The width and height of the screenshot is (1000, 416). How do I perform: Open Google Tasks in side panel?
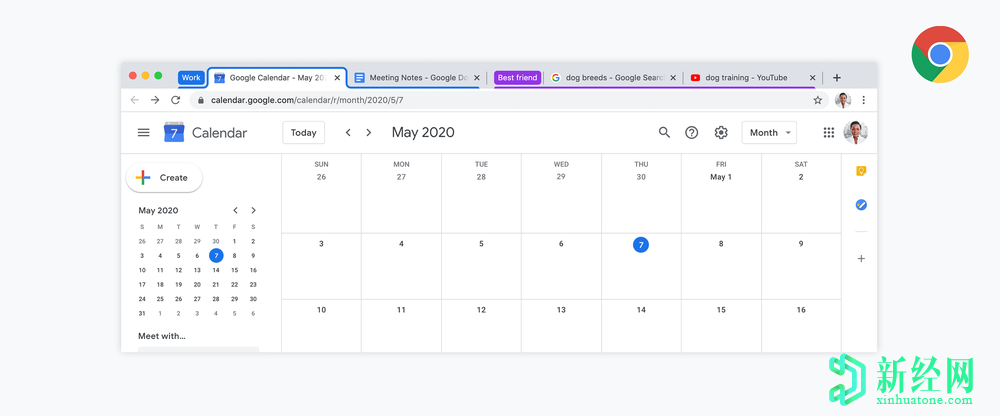pyautogui.click(x=861, y=205)
